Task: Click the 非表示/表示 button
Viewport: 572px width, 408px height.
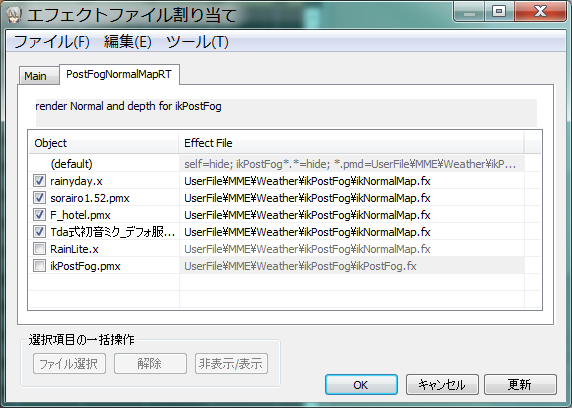Action: tap(231, 363)
